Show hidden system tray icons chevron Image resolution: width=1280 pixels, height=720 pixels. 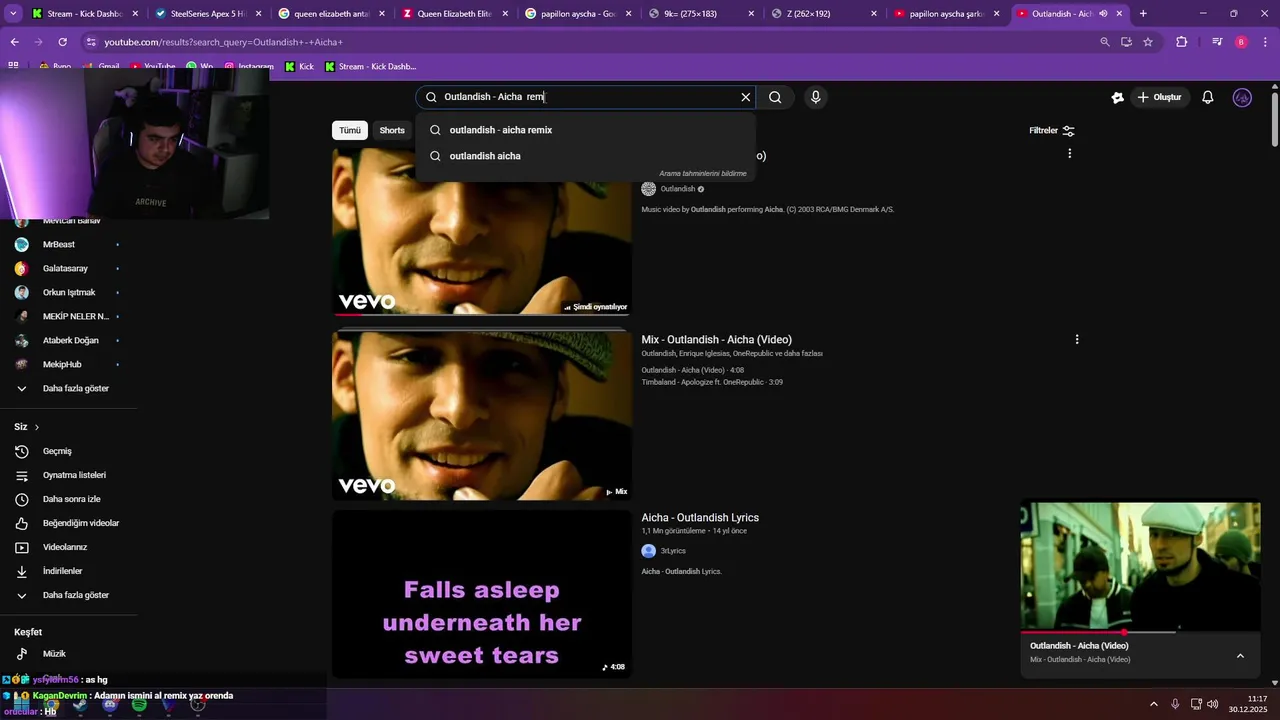point(1153,704)
